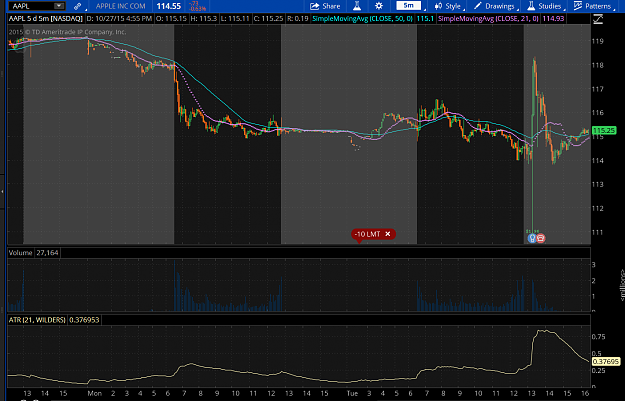Click the 0.376953 ATR value in header
Viewport: 625px width, 401px height.
pyautogui.click(x=84, y=320)
